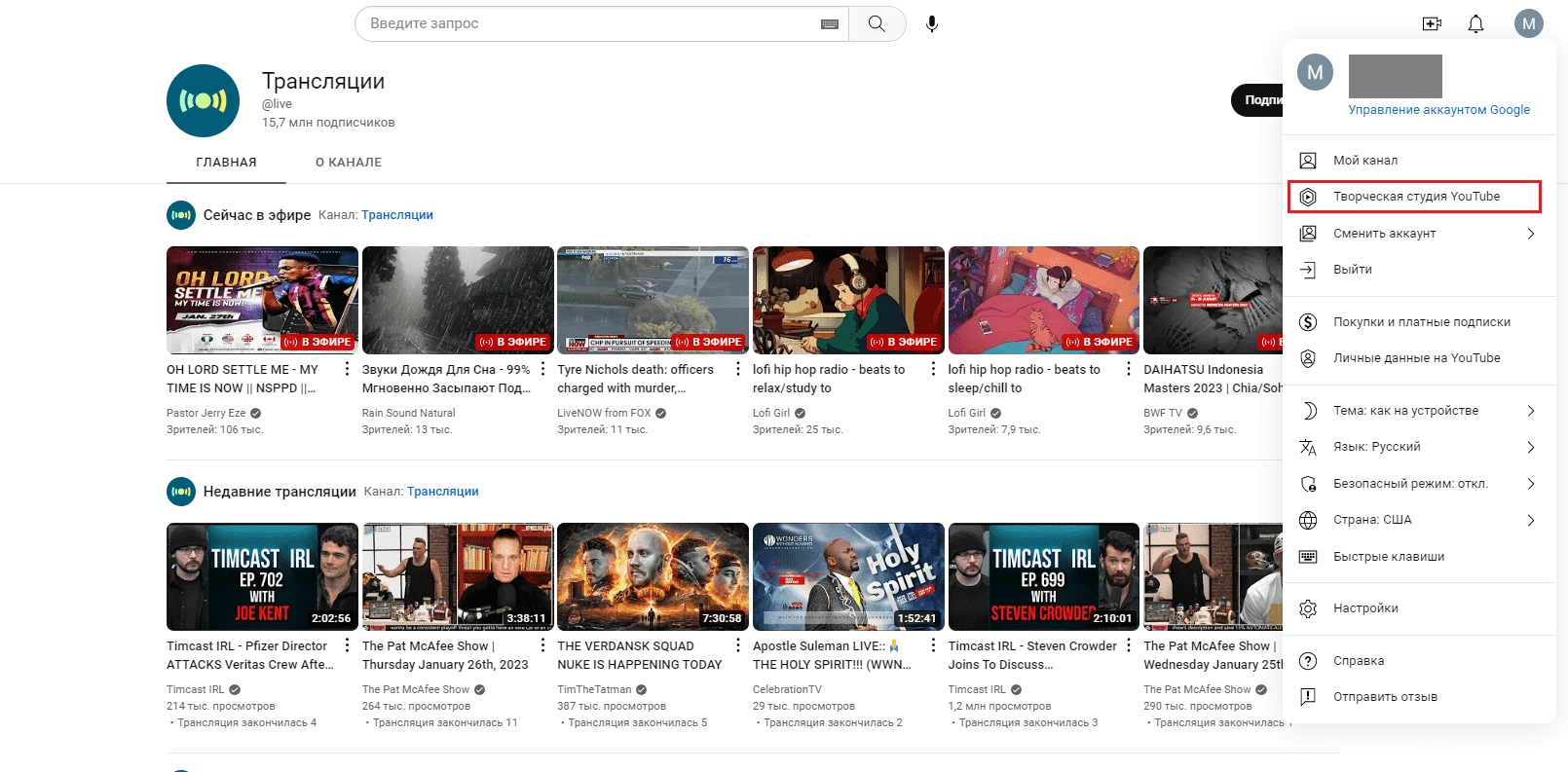Click Отправить отзыв menu entry
1568x772 pixels.
point(1419,697)
